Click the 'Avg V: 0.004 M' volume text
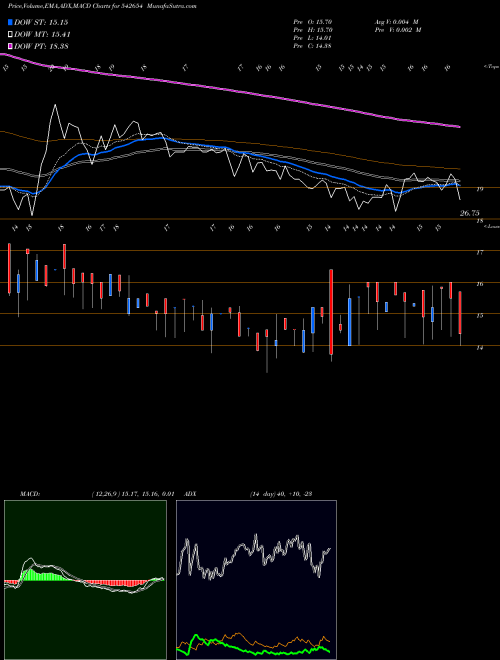The height and width of the screenshot is (660, 500). (x=396, y=22)
